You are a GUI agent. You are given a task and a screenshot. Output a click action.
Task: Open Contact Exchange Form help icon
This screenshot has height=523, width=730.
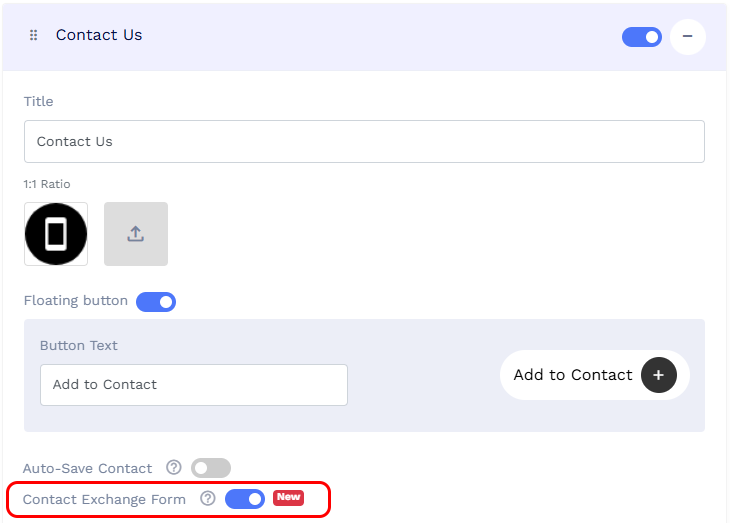(208, 498)
